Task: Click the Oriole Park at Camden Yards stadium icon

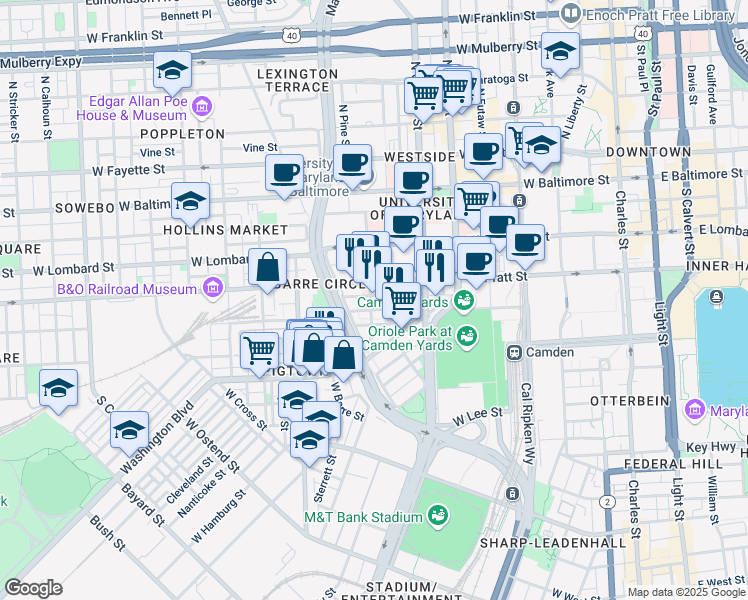Action: pos(467,337)
